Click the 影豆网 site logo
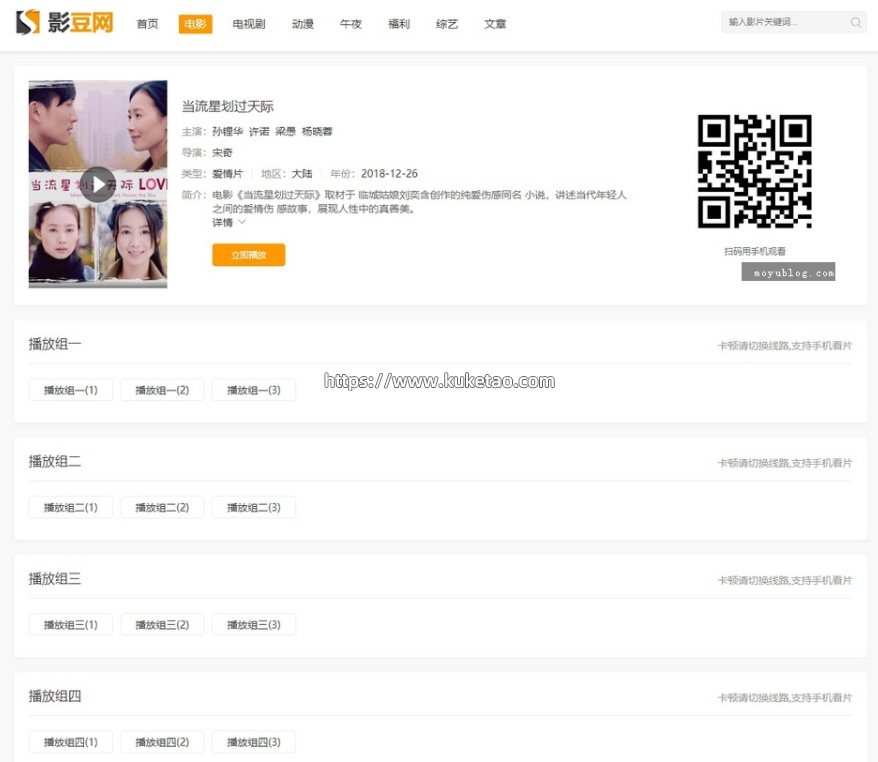 point(64,22)
